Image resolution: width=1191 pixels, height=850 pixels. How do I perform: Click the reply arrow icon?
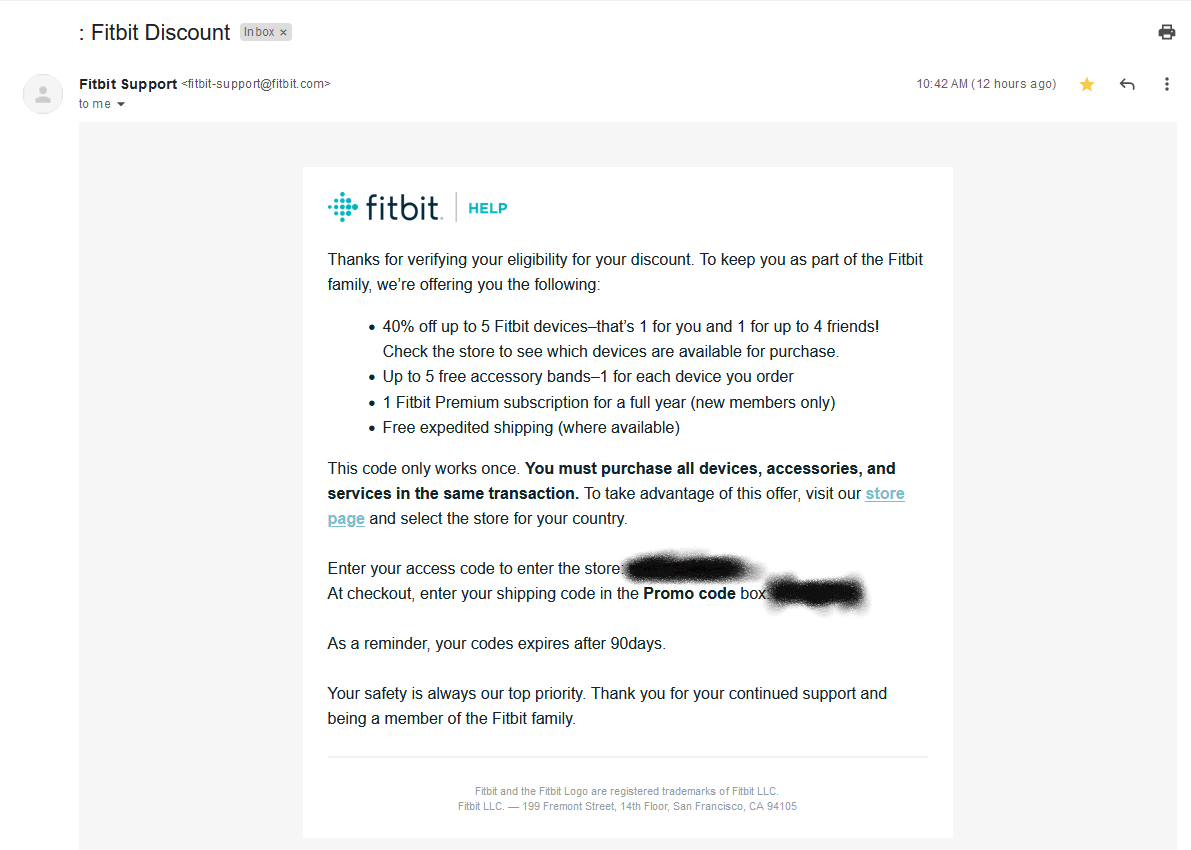click(x=1127, y=84)
